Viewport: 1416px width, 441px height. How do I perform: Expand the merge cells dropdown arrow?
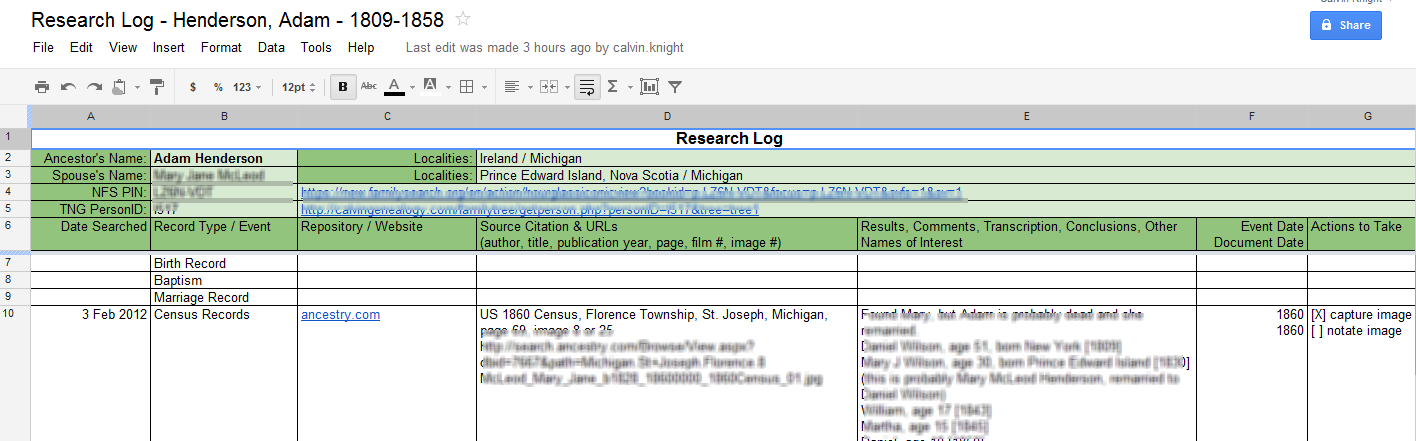point(565,87)
